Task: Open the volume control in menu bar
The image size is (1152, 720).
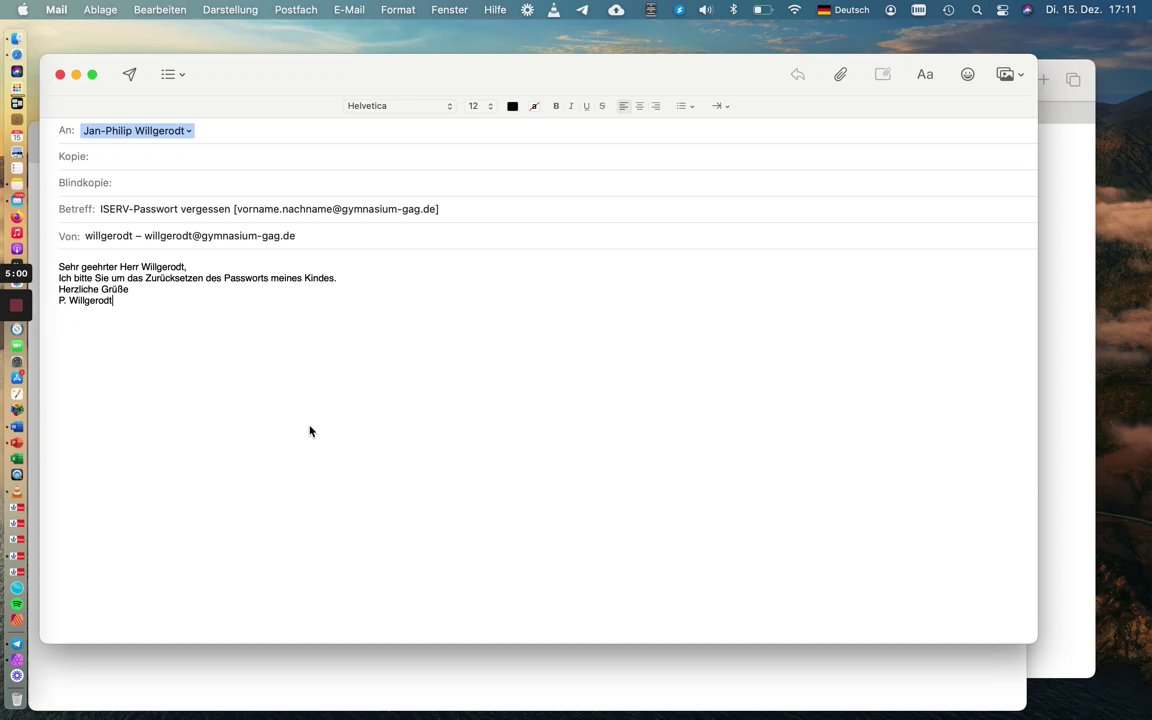Action: click(x=705, y=10)
